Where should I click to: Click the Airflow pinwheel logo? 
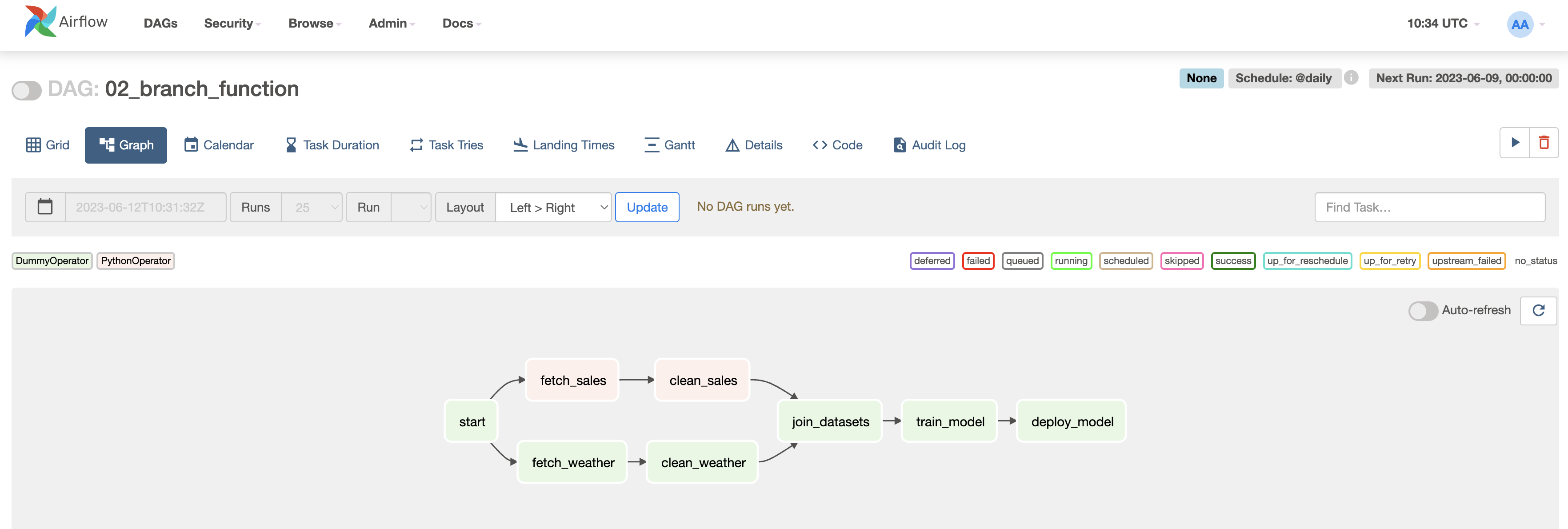(x=40, y=22)
